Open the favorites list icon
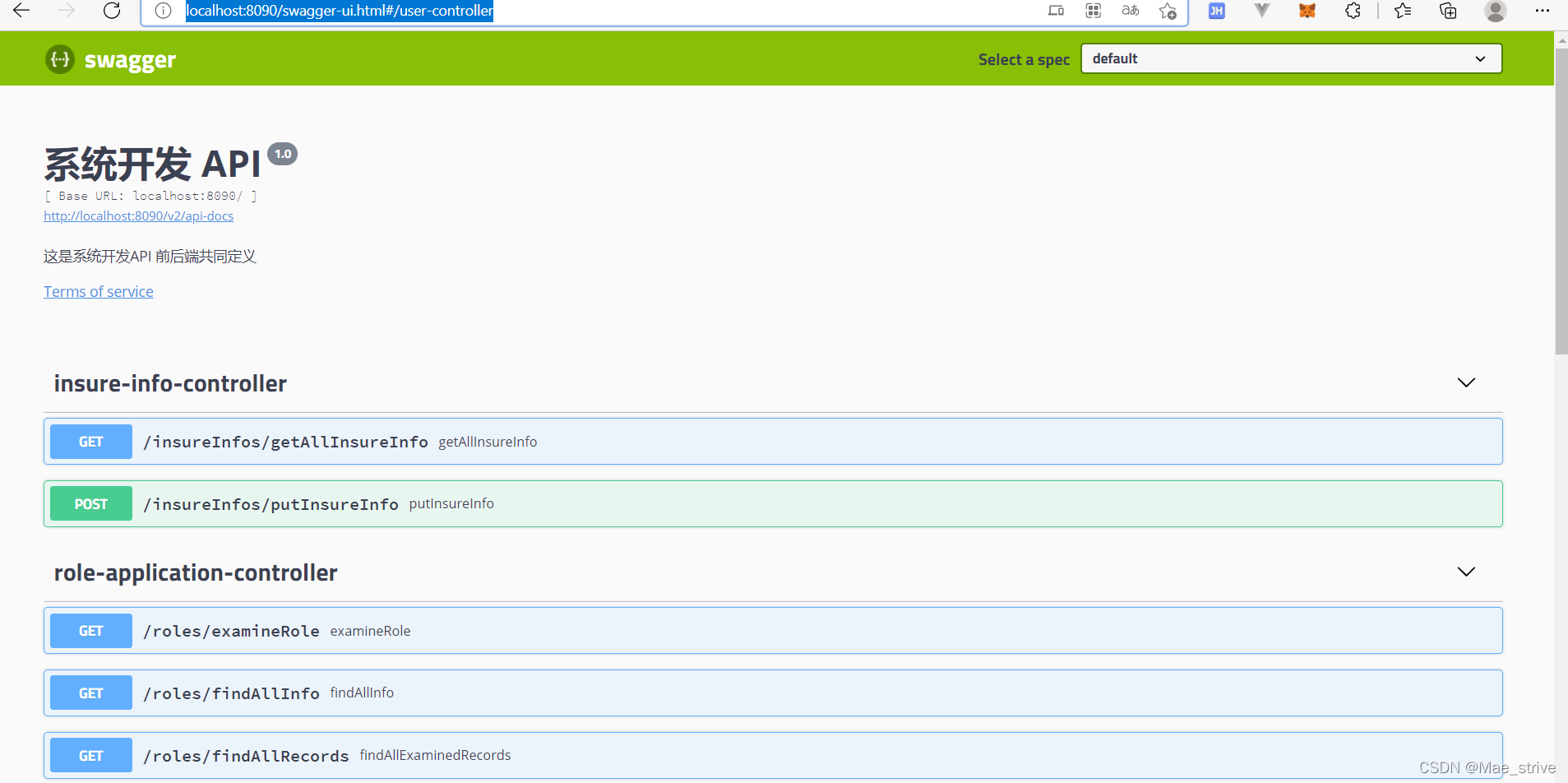1568x783 pixels. pos(1403,11)
